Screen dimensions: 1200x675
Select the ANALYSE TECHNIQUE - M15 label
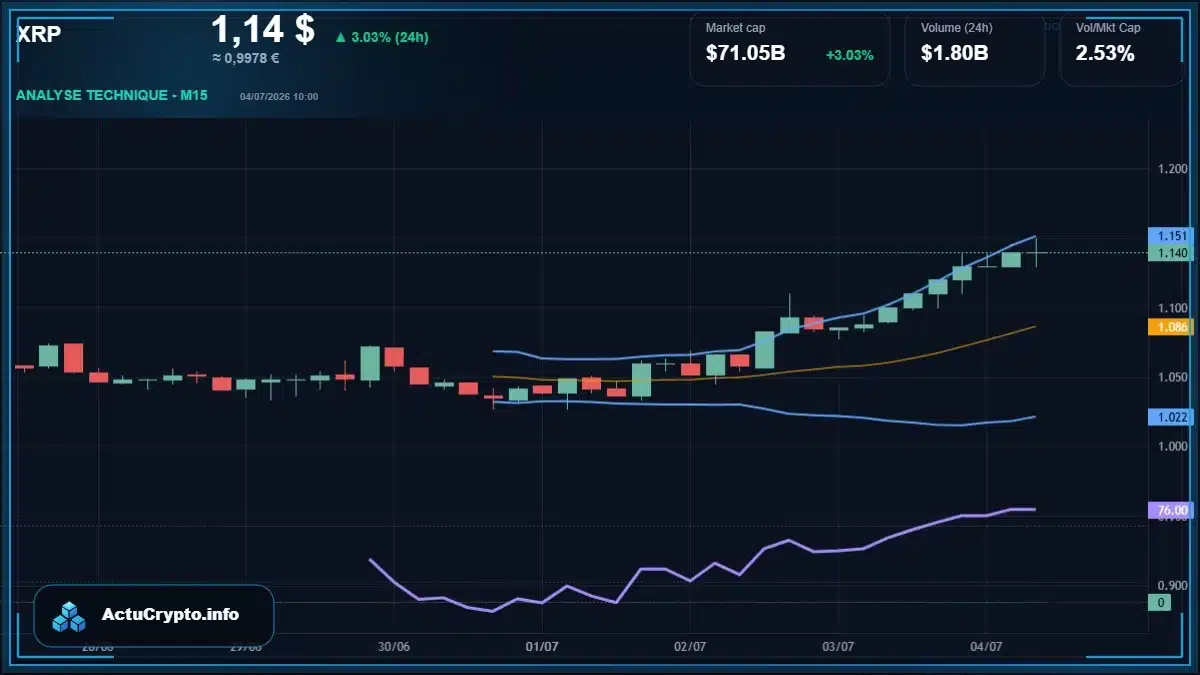[112, 96]
